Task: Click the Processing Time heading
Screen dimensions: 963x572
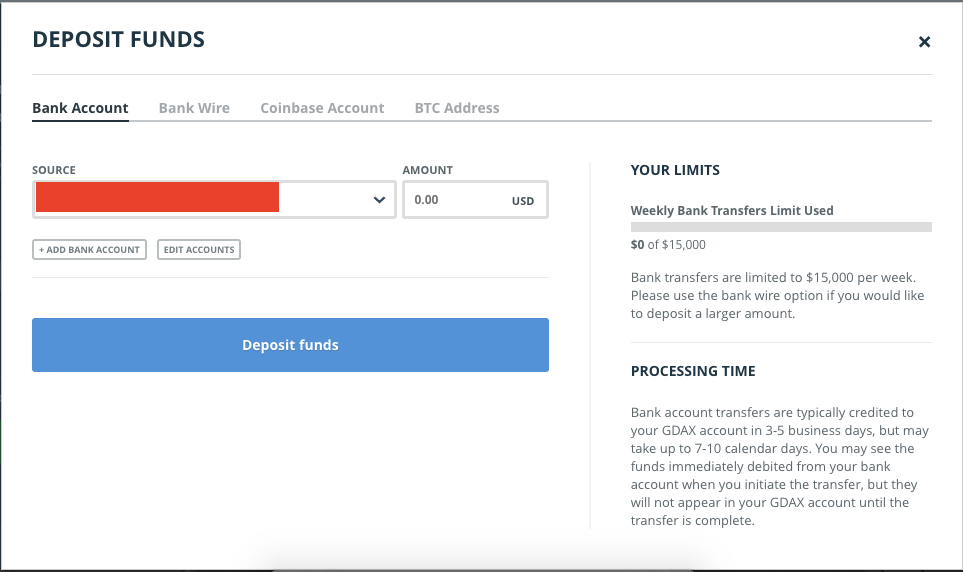Action: coord(693,371)
